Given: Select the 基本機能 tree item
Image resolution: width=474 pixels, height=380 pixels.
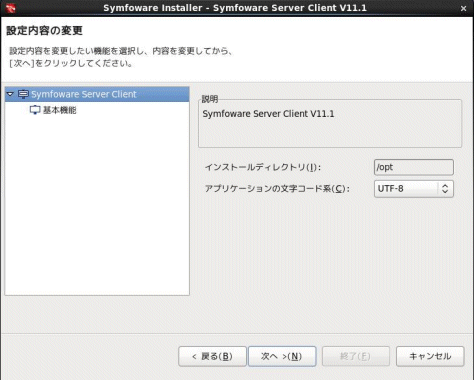Looking at the screenshot, I should 60,110.
